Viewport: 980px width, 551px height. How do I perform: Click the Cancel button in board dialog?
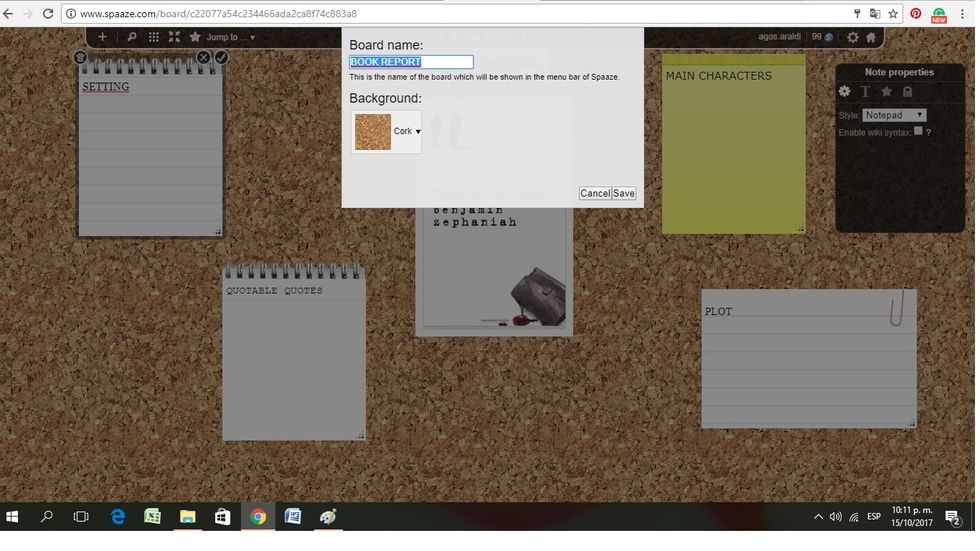click(x=595, y=193)
